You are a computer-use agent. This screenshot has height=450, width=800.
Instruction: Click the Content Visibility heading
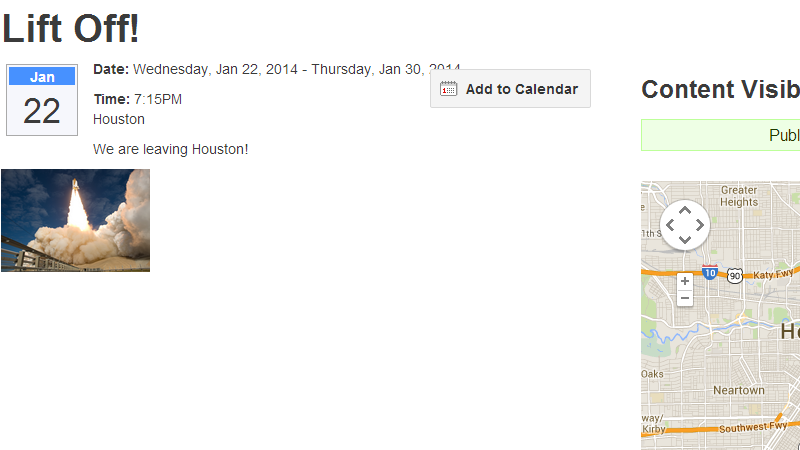tap(720, 89)
